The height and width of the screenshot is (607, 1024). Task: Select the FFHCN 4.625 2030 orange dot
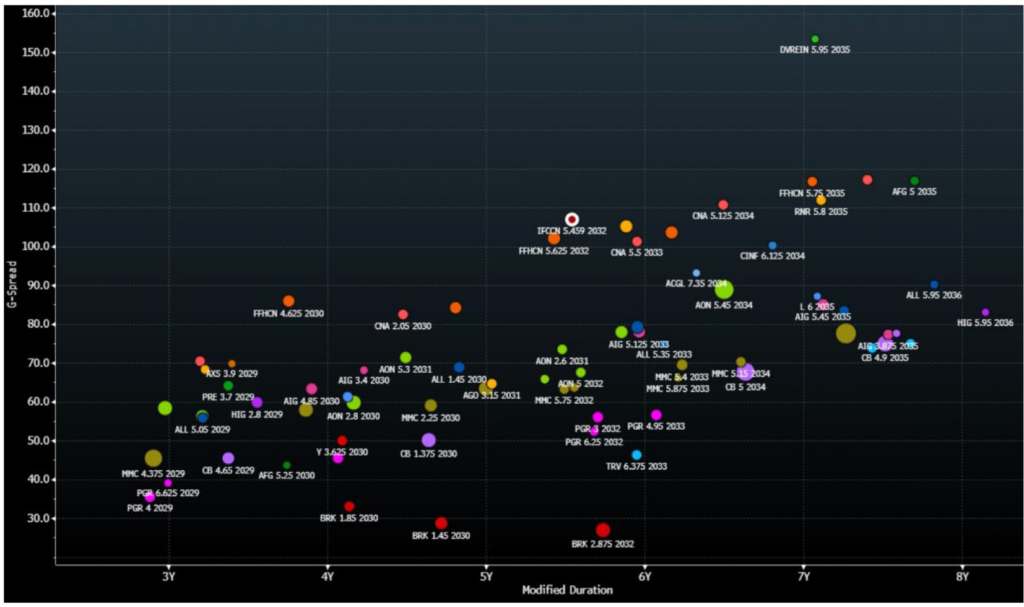(289, 301)
